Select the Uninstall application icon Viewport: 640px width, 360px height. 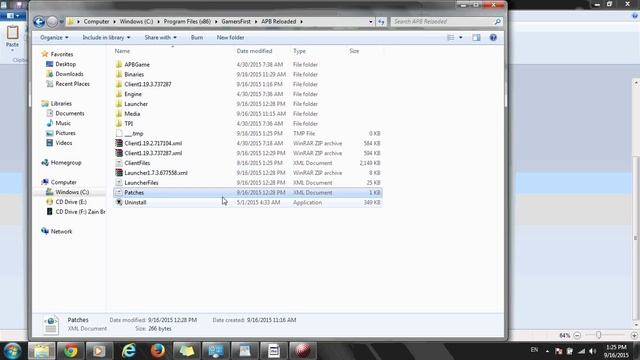(119, 202)
